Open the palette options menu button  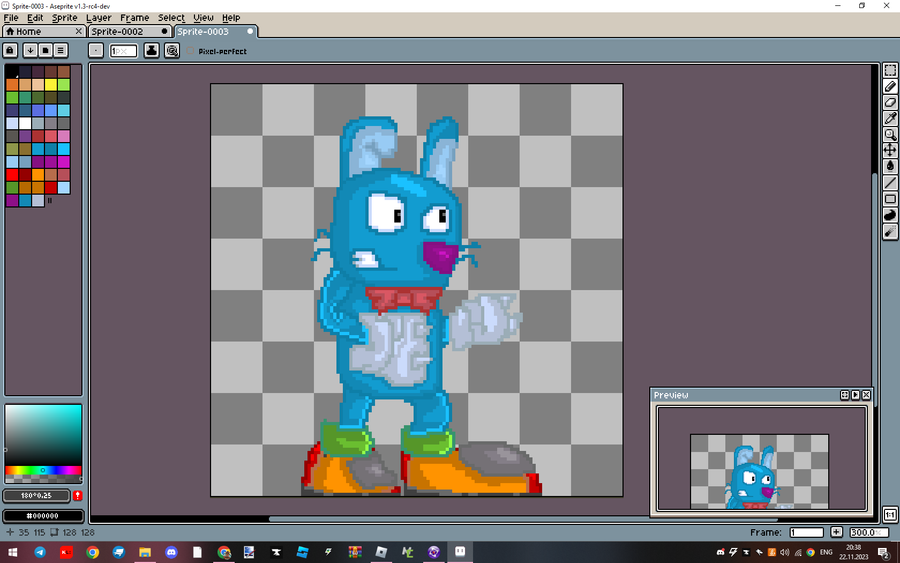(60, 51)
